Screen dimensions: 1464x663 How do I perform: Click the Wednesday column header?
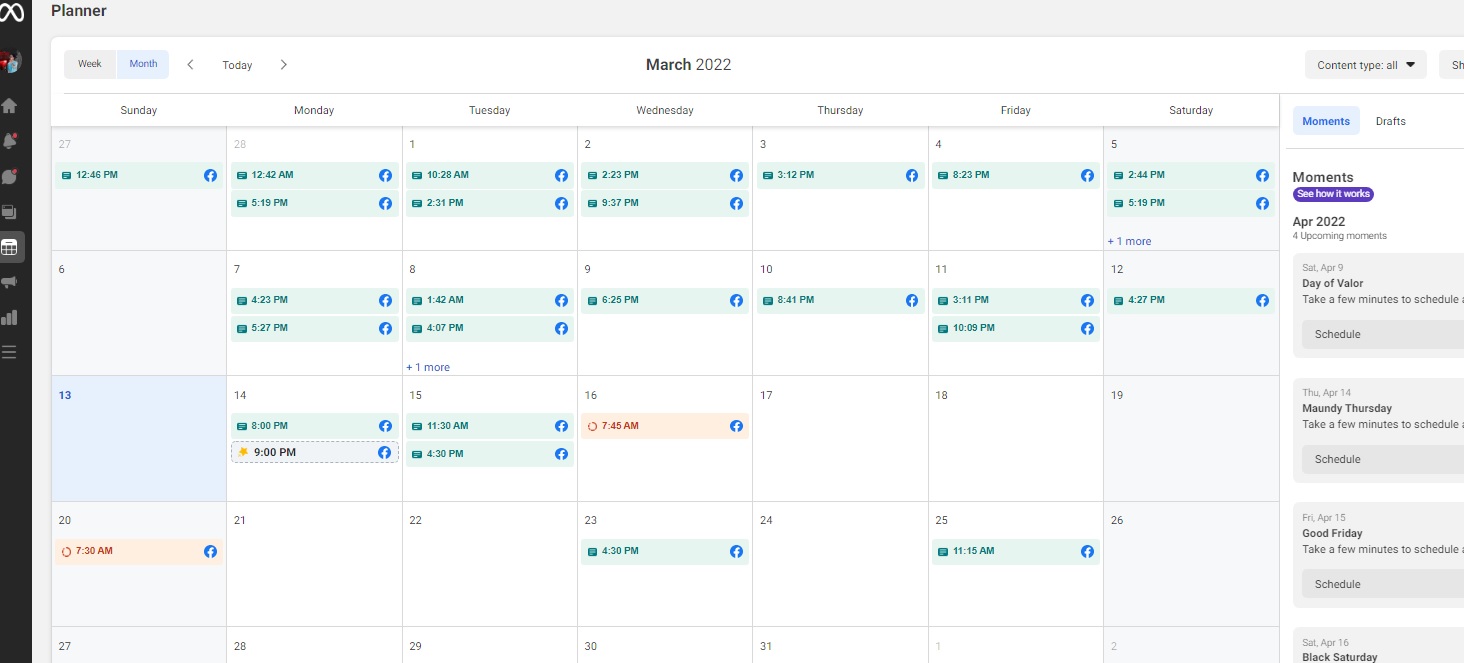(665, 110)
